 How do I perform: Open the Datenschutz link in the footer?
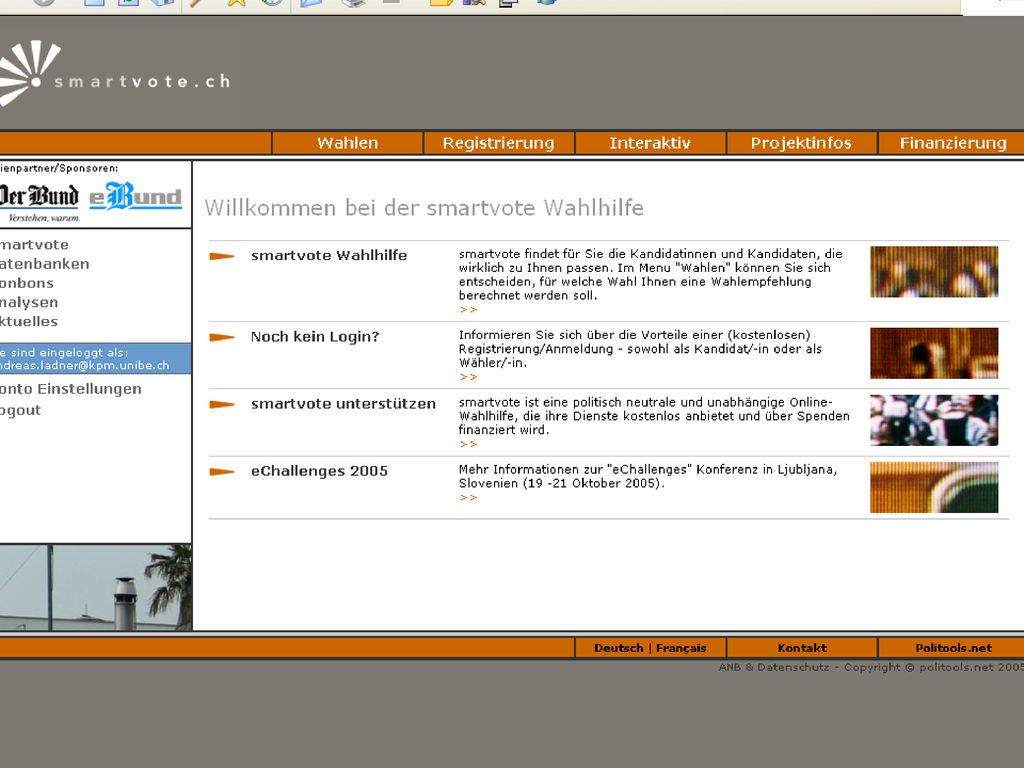793,667
